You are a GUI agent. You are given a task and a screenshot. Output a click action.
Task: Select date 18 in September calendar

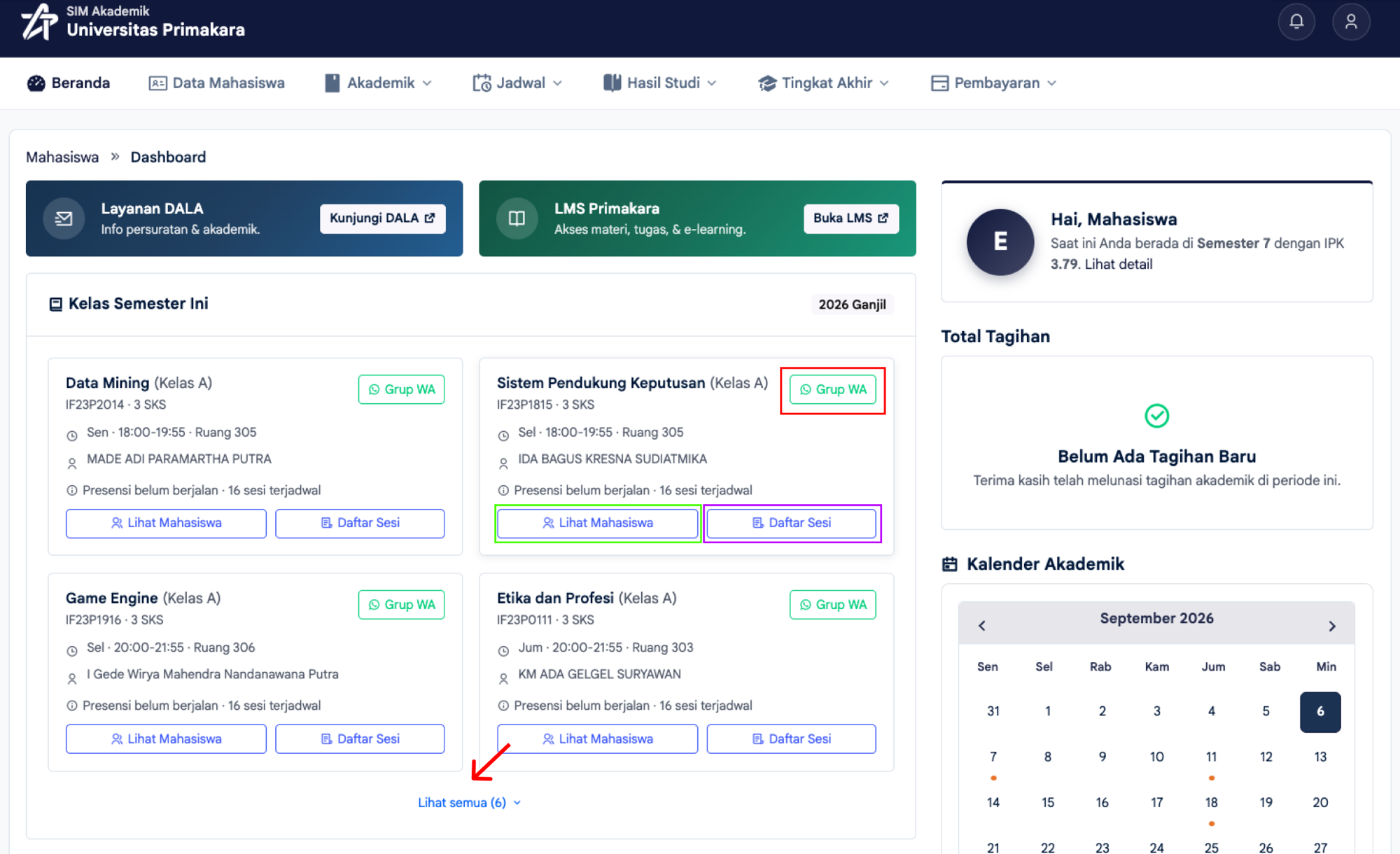[x=1211, y=803]
